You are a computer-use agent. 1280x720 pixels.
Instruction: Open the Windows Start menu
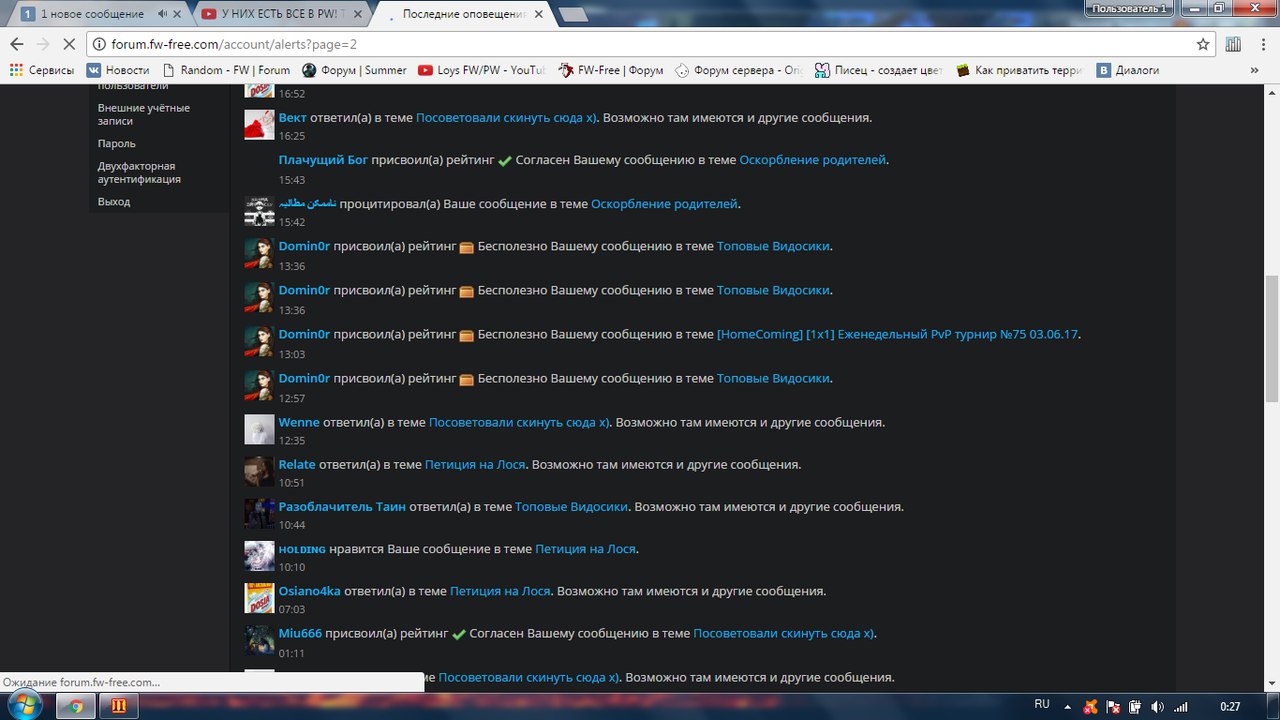coord(23,706)
